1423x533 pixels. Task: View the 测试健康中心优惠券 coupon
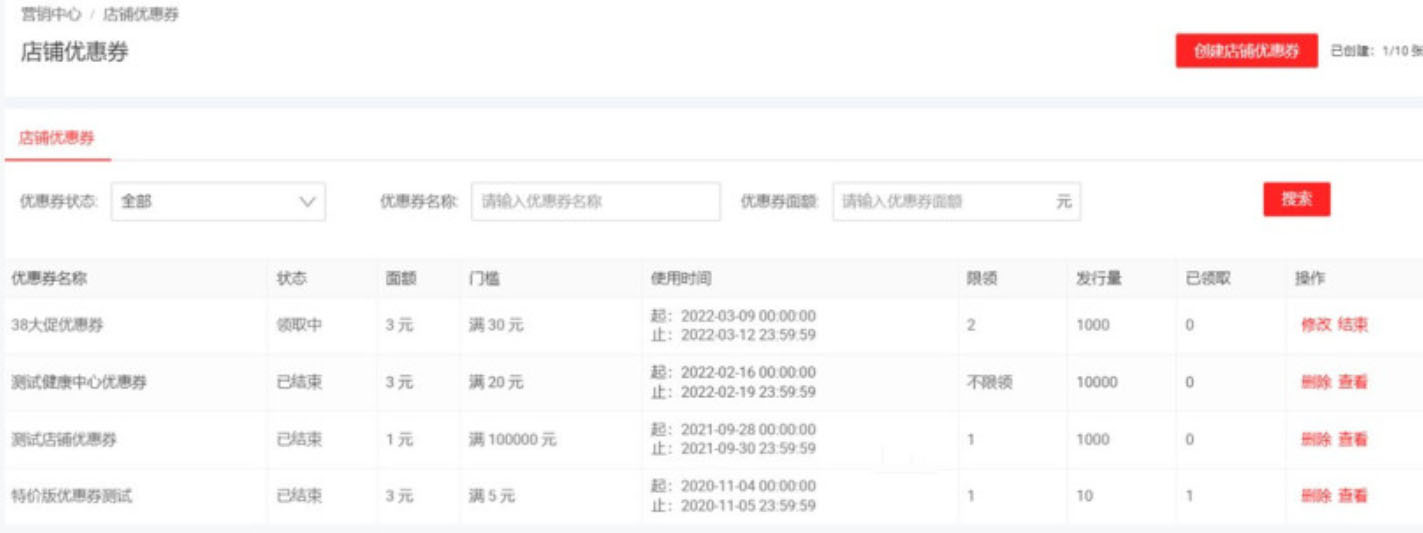click(x=1352, y=382)
